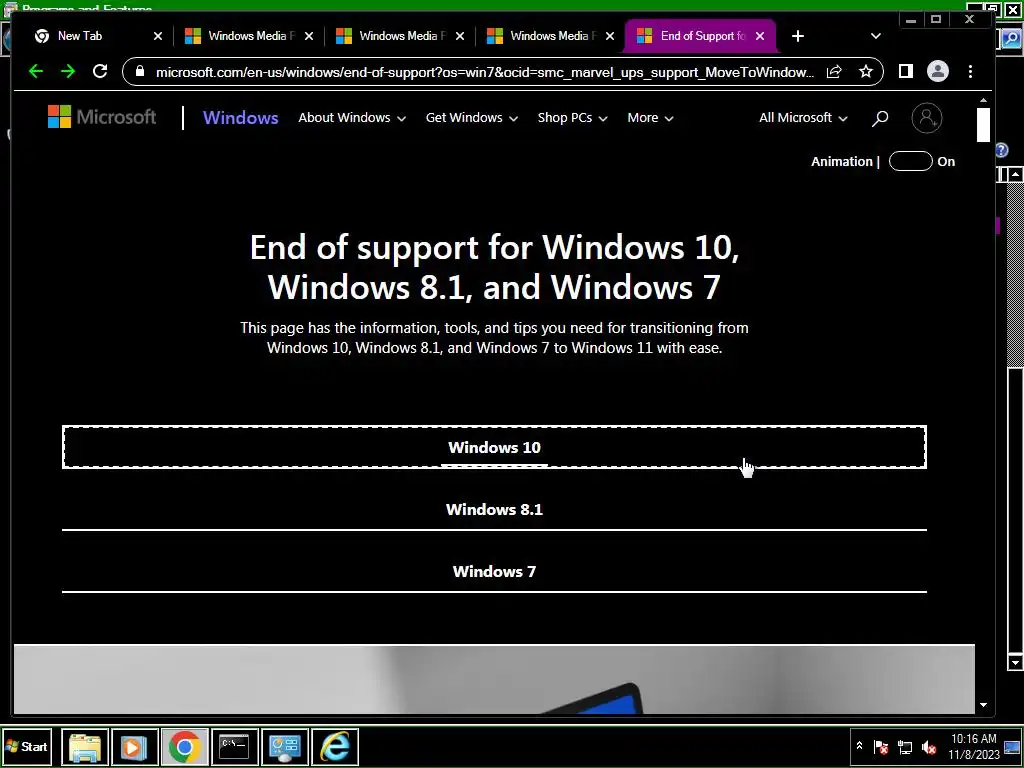Toggle the Animation switch

tap(910, 161)
